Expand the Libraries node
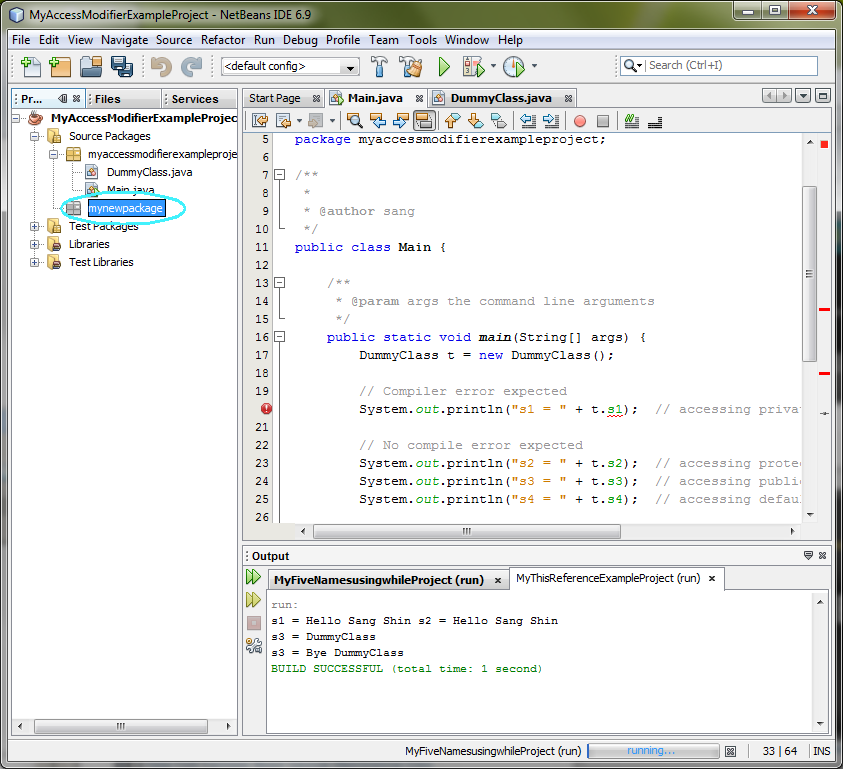Image resolution: width=843 pixels, height=769 pixels. (34, 244)
